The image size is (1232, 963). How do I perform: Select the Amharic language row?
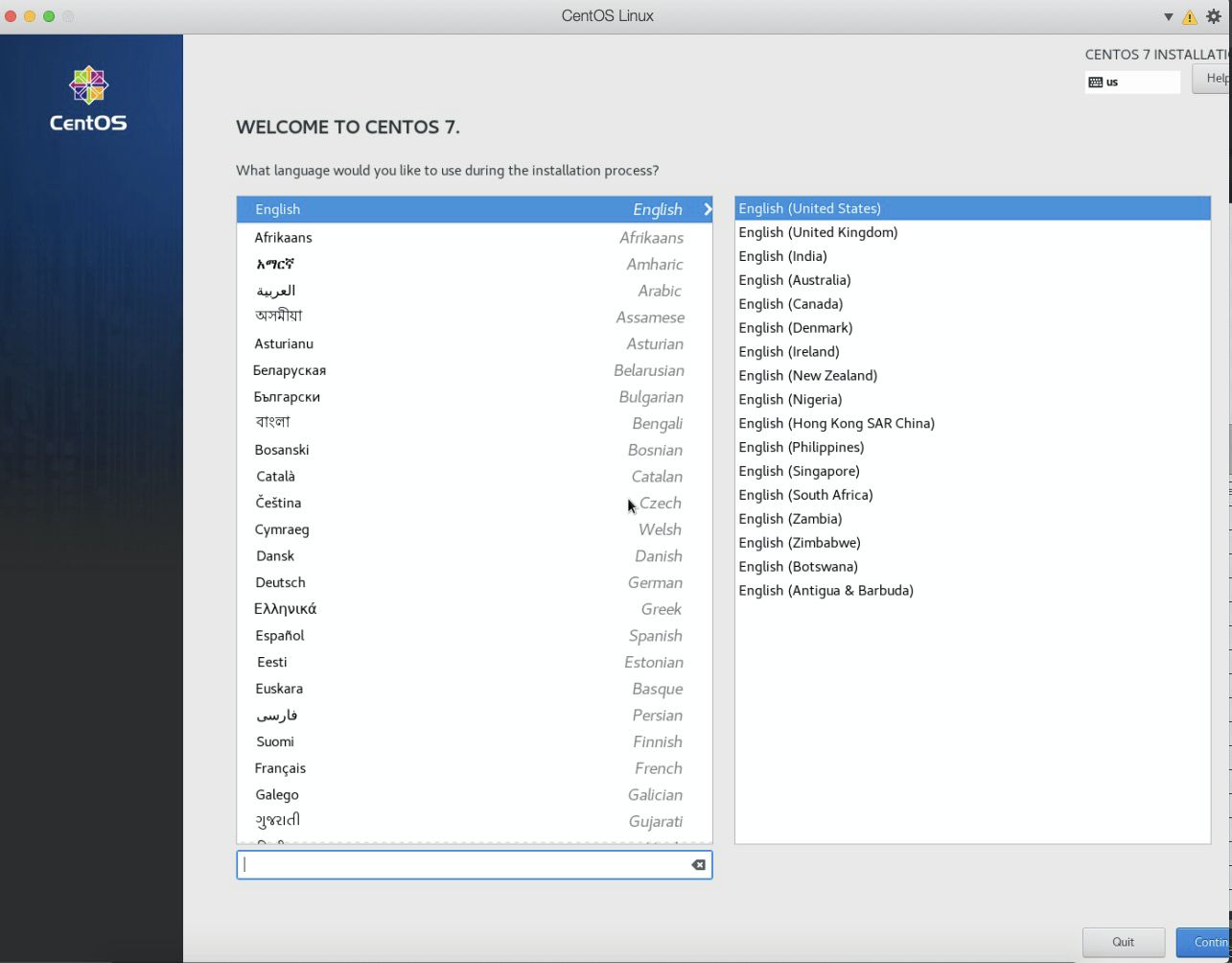point(475,265)
